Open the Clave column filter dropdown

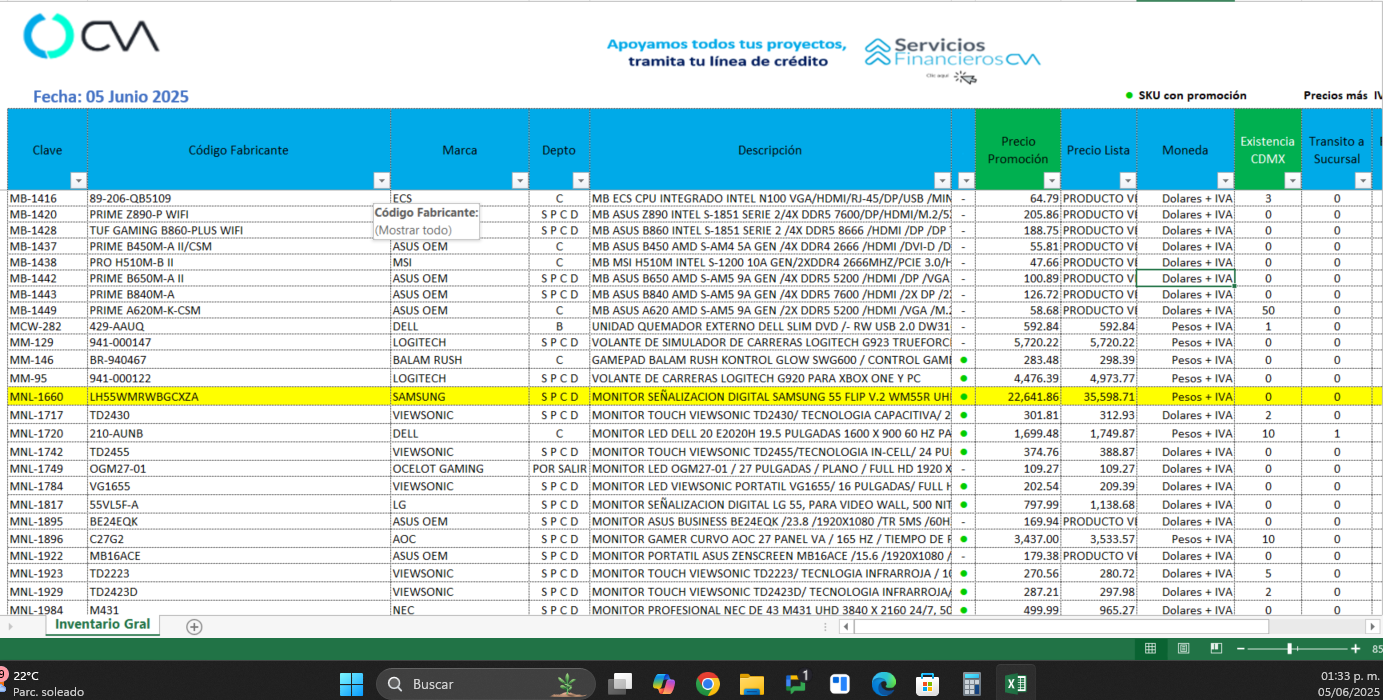coord(78,180)
